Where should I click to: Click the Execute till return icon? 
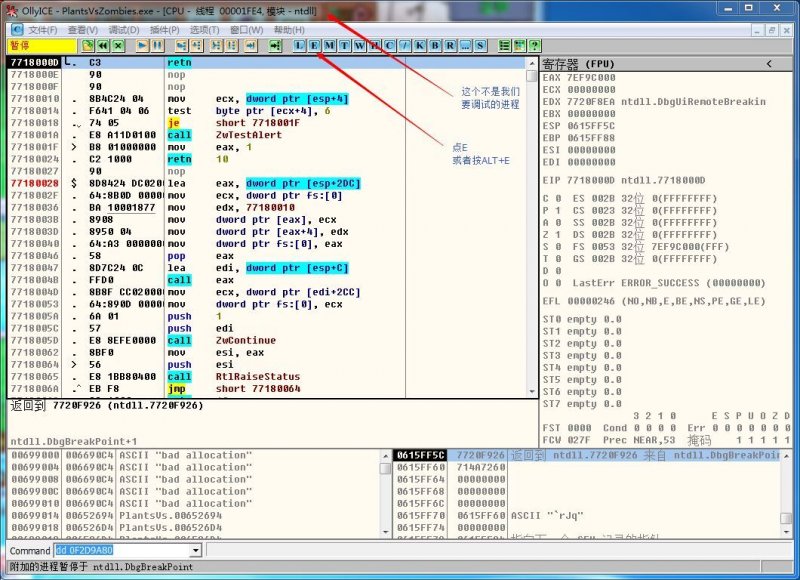coord(251,45)
